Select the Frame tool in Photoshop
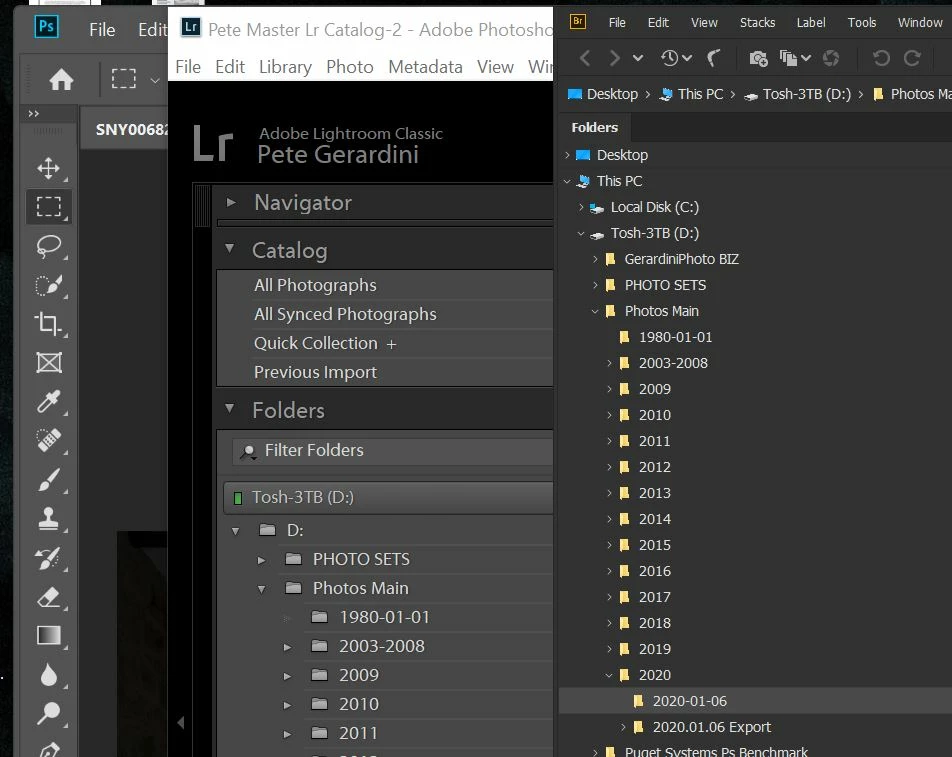This screenshot has width=952, height=757. pyautogui.click(x=49, y=362)
